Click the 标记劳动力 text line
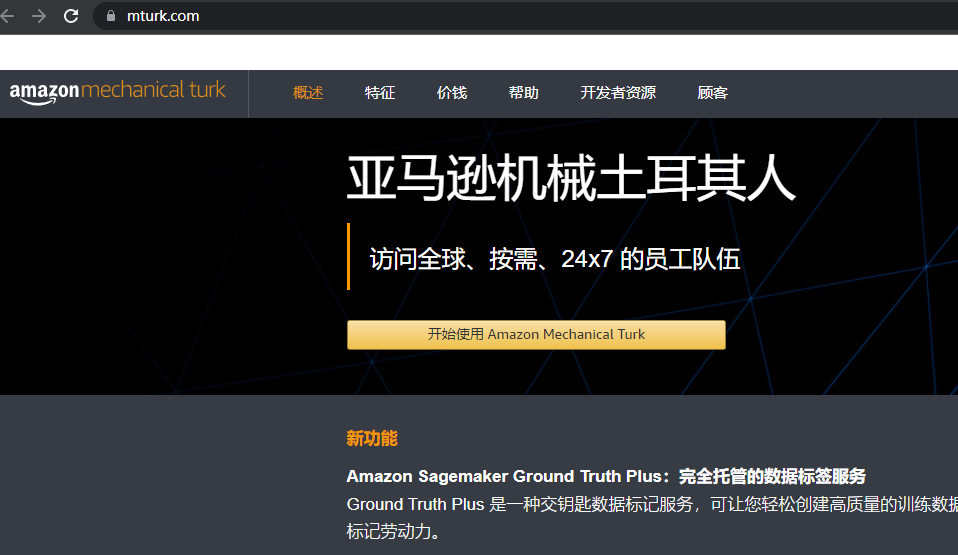The height and width of the screenshot is (555, 958). (x=393, y=532)
